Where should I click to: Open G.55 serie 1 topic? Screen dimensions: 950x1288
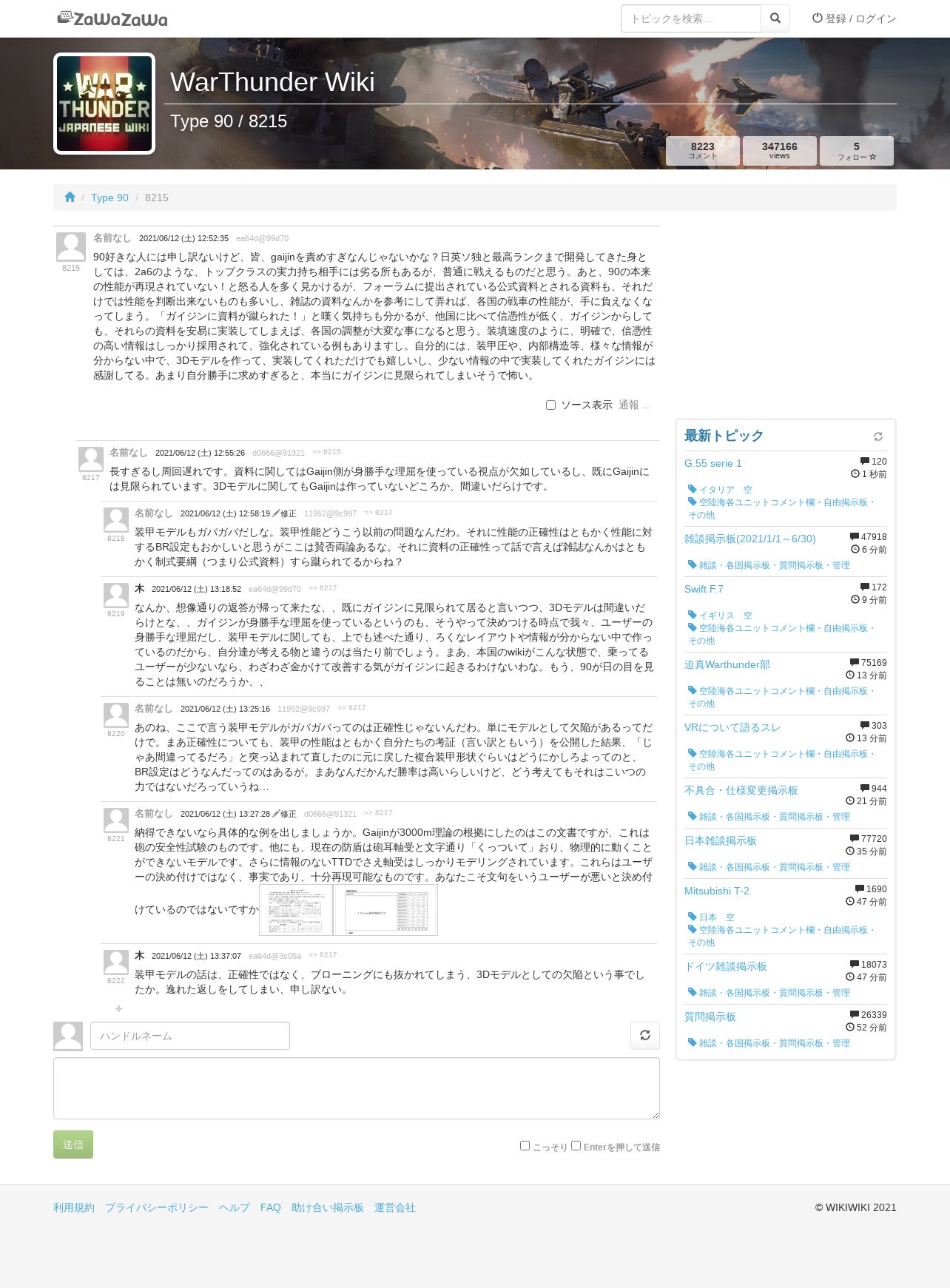[713, 463]
